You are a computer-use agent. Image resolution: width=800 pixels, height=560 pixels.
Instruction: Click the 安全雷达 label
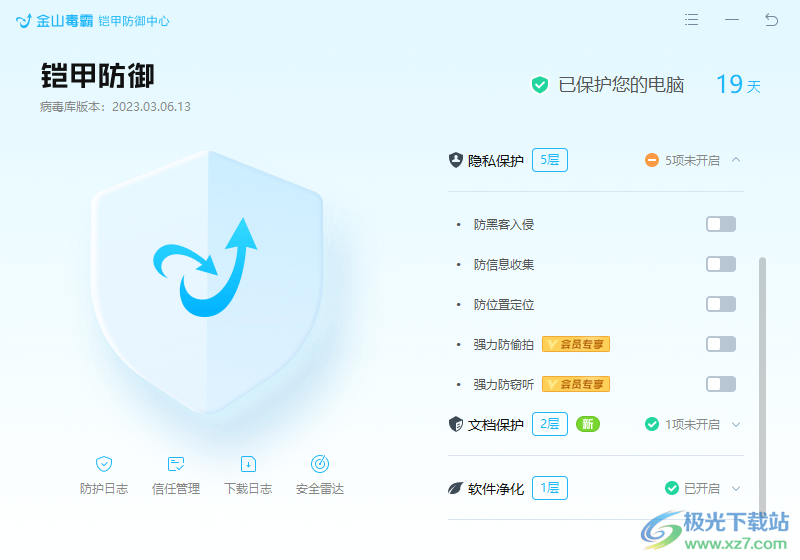[x=320, y=489]
